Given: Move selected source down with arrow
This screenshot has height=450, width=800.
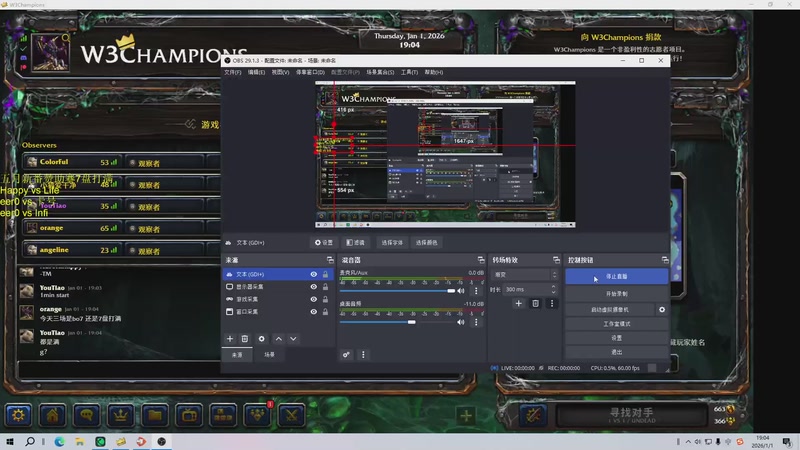Looking at the screenshot, I should [293, 339].
